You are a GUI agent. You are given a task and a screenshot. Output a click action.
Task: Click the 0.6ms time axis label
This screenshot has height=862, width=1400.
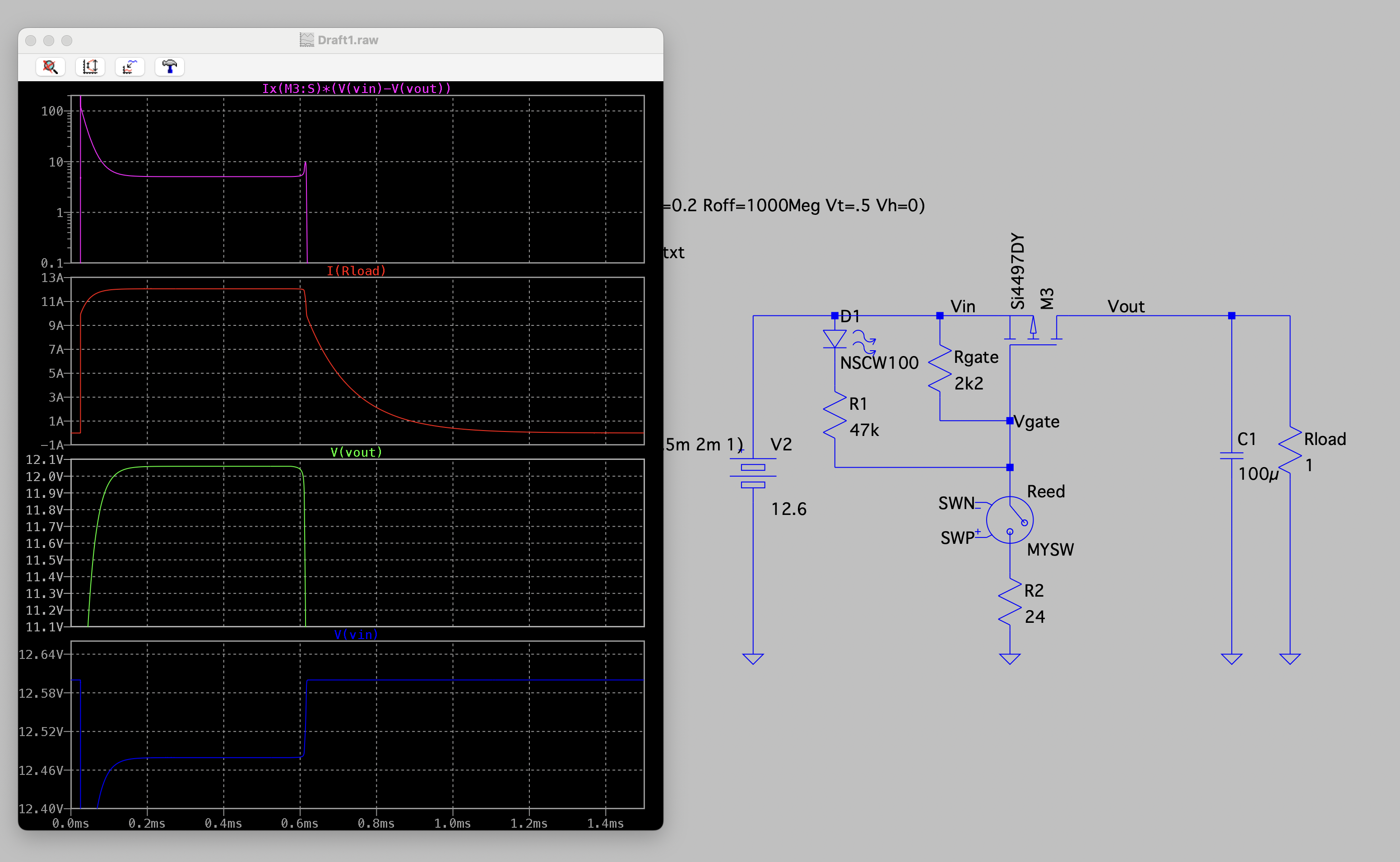(x=300, y=823)
